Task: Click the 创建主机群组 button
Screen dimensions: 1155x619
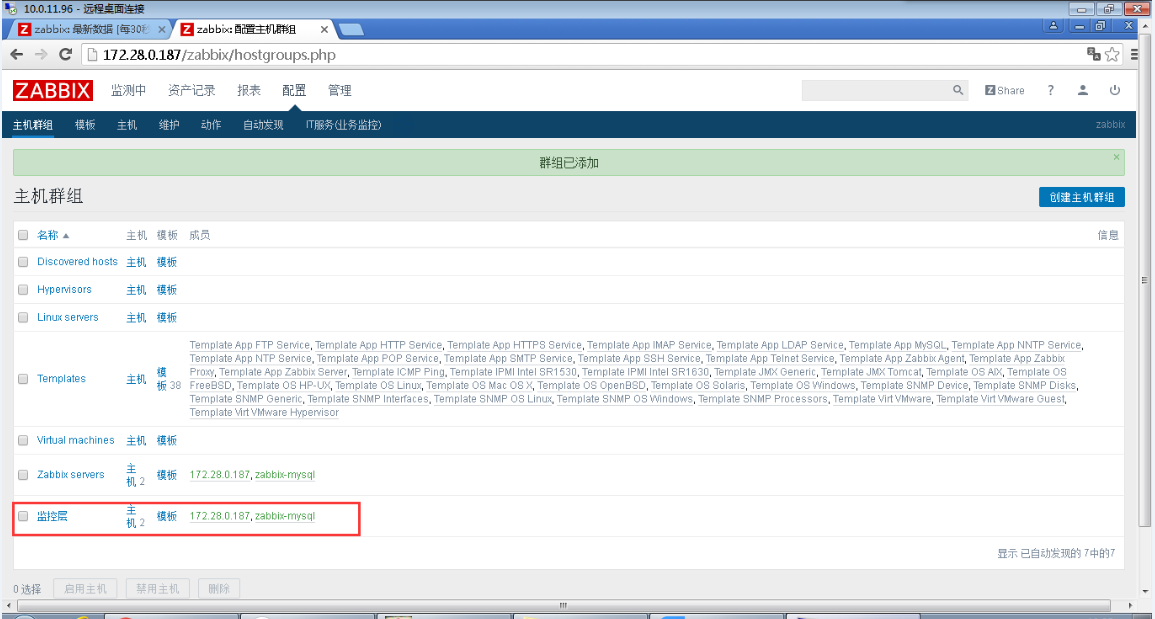Action: point(1081,197)
